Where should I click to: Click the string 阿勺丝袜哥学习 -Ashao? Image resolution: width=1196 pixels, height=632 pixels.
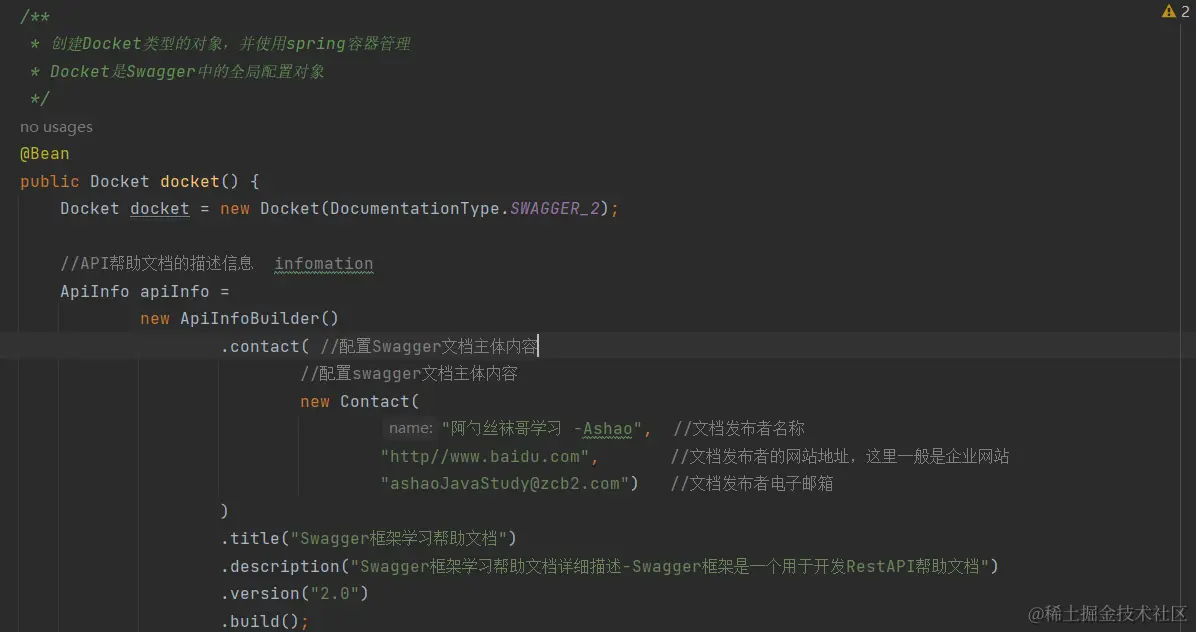tap(541, 428)
